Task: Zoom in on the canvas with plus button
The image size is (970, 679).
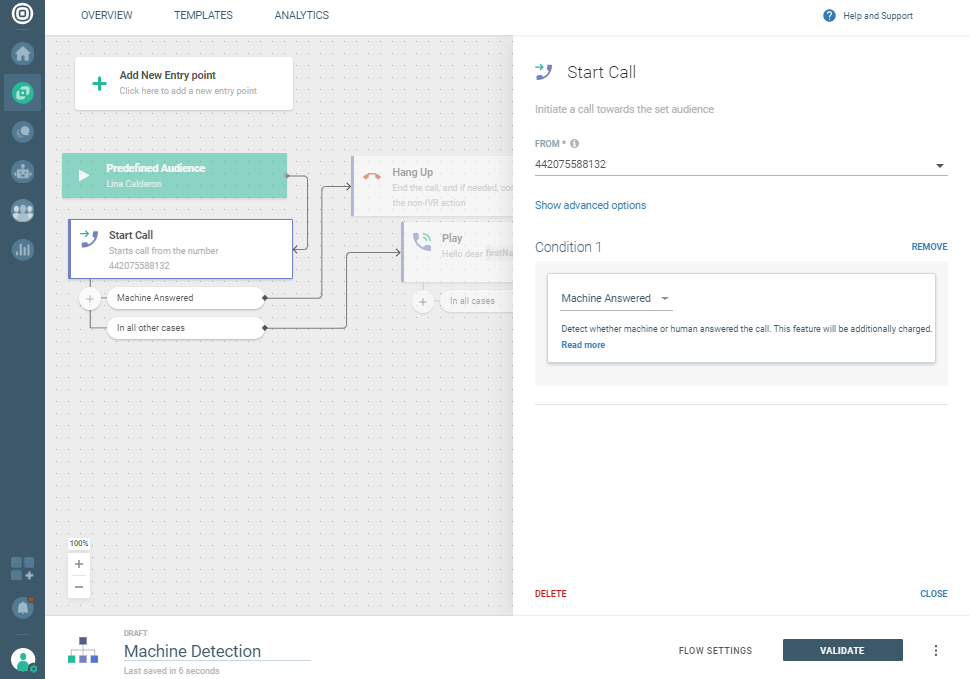Action: [79, 564]
